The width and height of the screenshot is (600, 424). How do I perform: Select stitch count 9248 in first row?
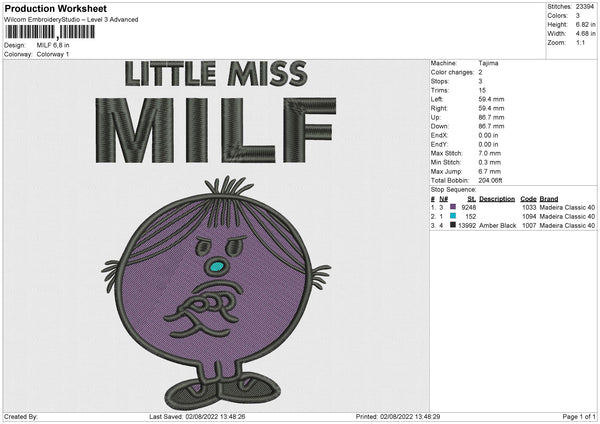469,207
